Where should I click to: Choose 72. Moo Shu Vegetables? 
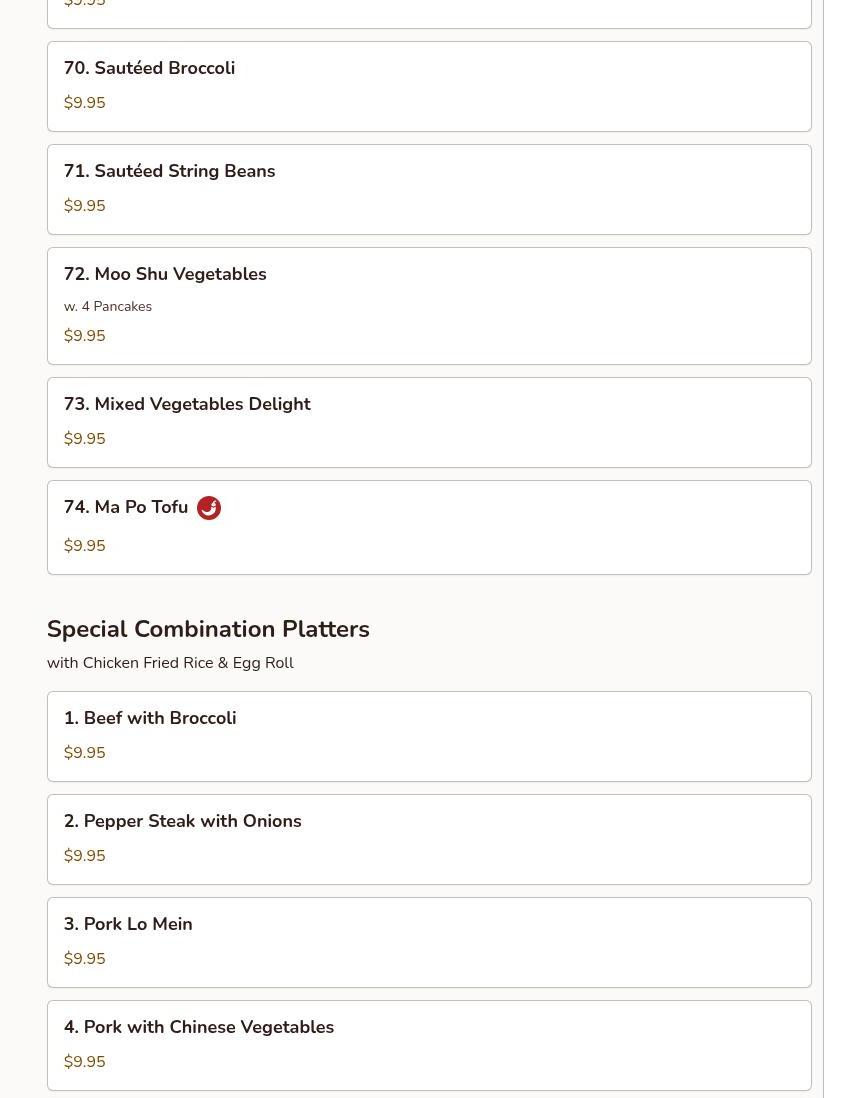pos(165,274)
